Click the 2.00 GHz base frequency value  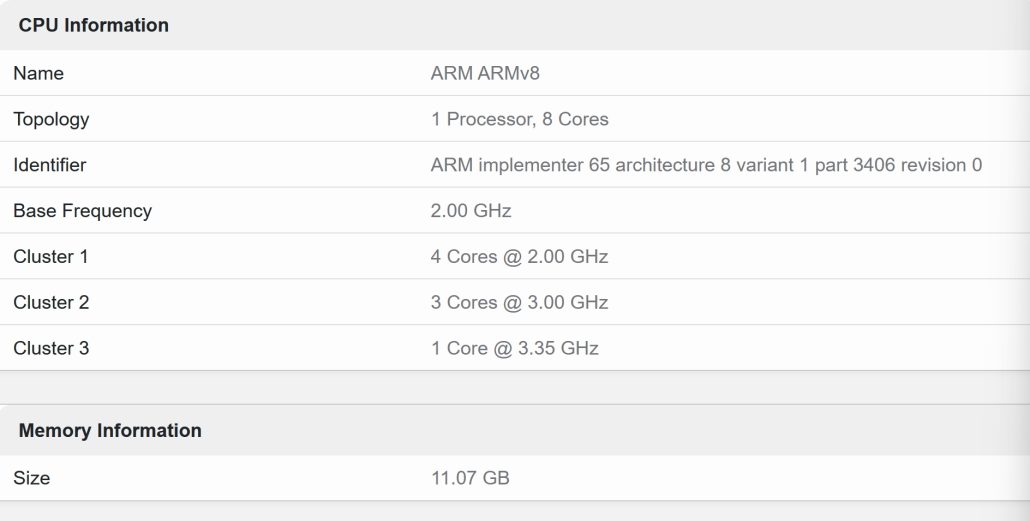(471, 211)
